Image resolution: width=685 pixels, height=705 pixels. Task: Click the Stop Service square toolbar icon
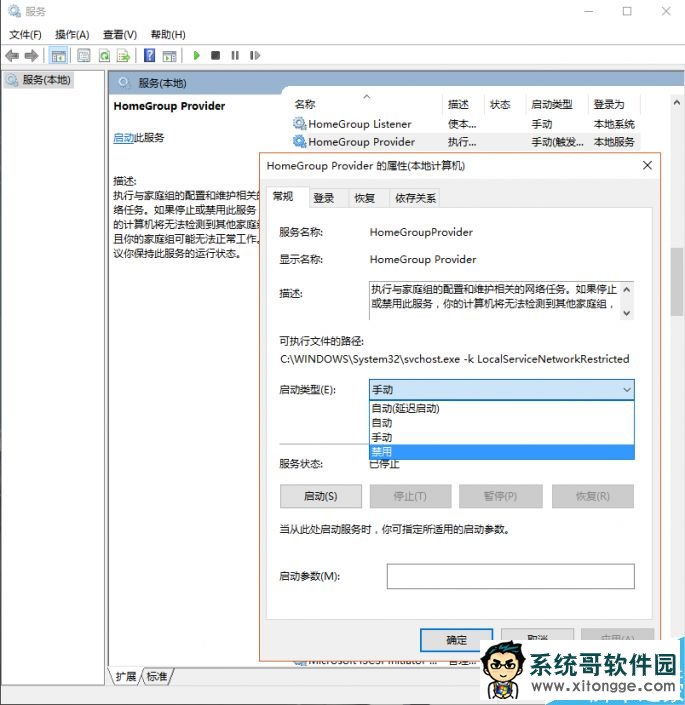215,56
